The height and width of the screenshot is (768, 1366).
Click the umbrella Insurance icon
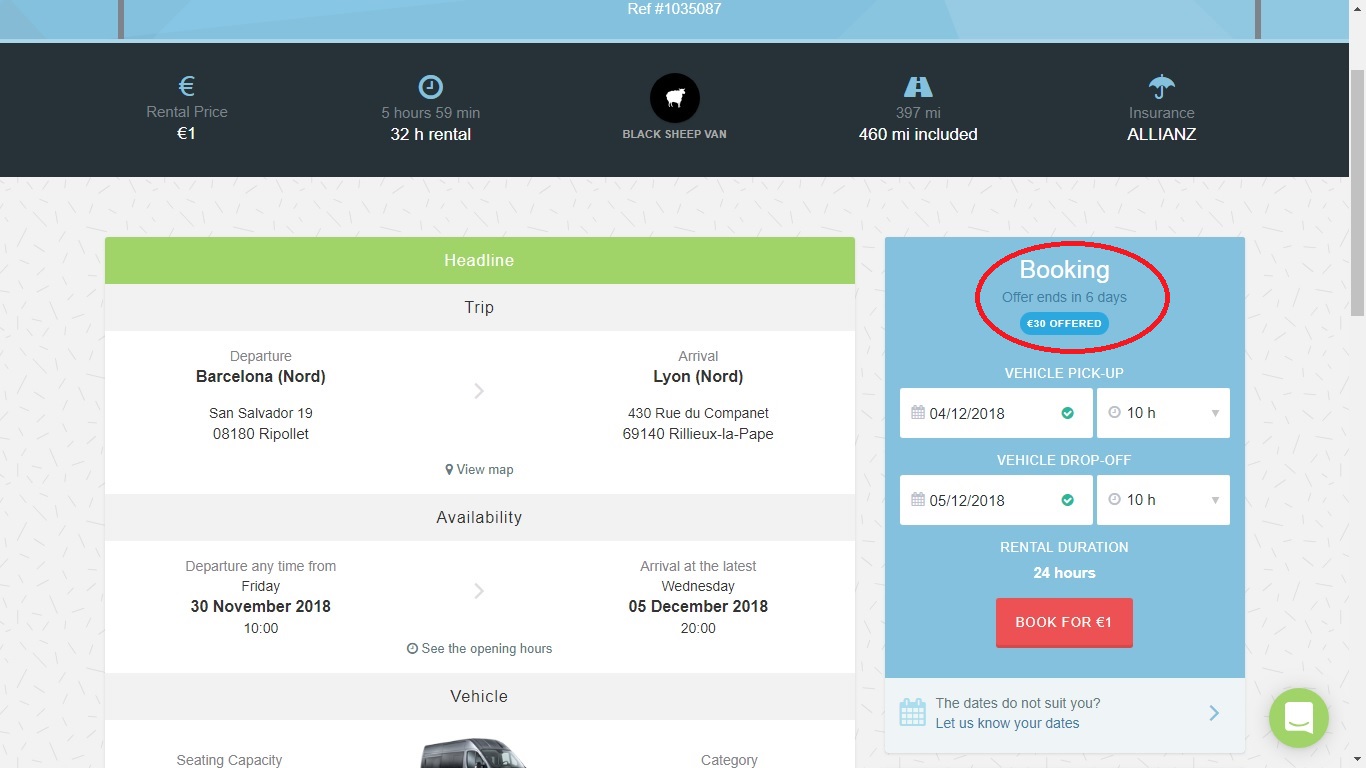coord(1161,87)
